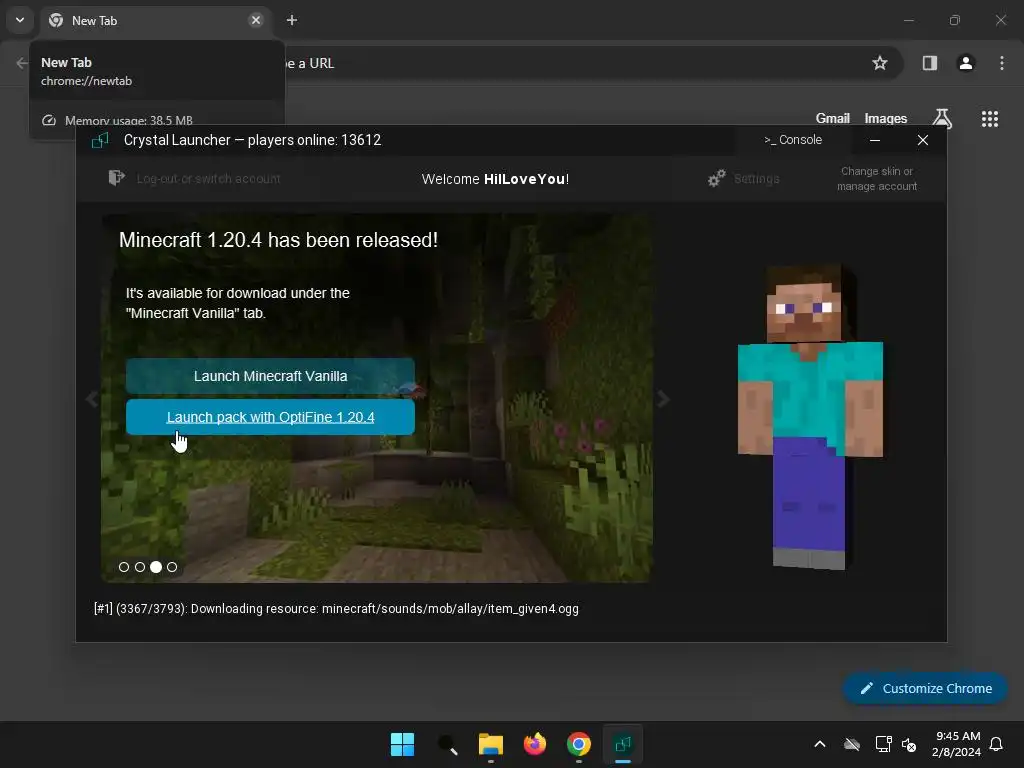Open Windows Start menu
The height and width of the screenshot is (768, 1024).
(x=402, y=744)
